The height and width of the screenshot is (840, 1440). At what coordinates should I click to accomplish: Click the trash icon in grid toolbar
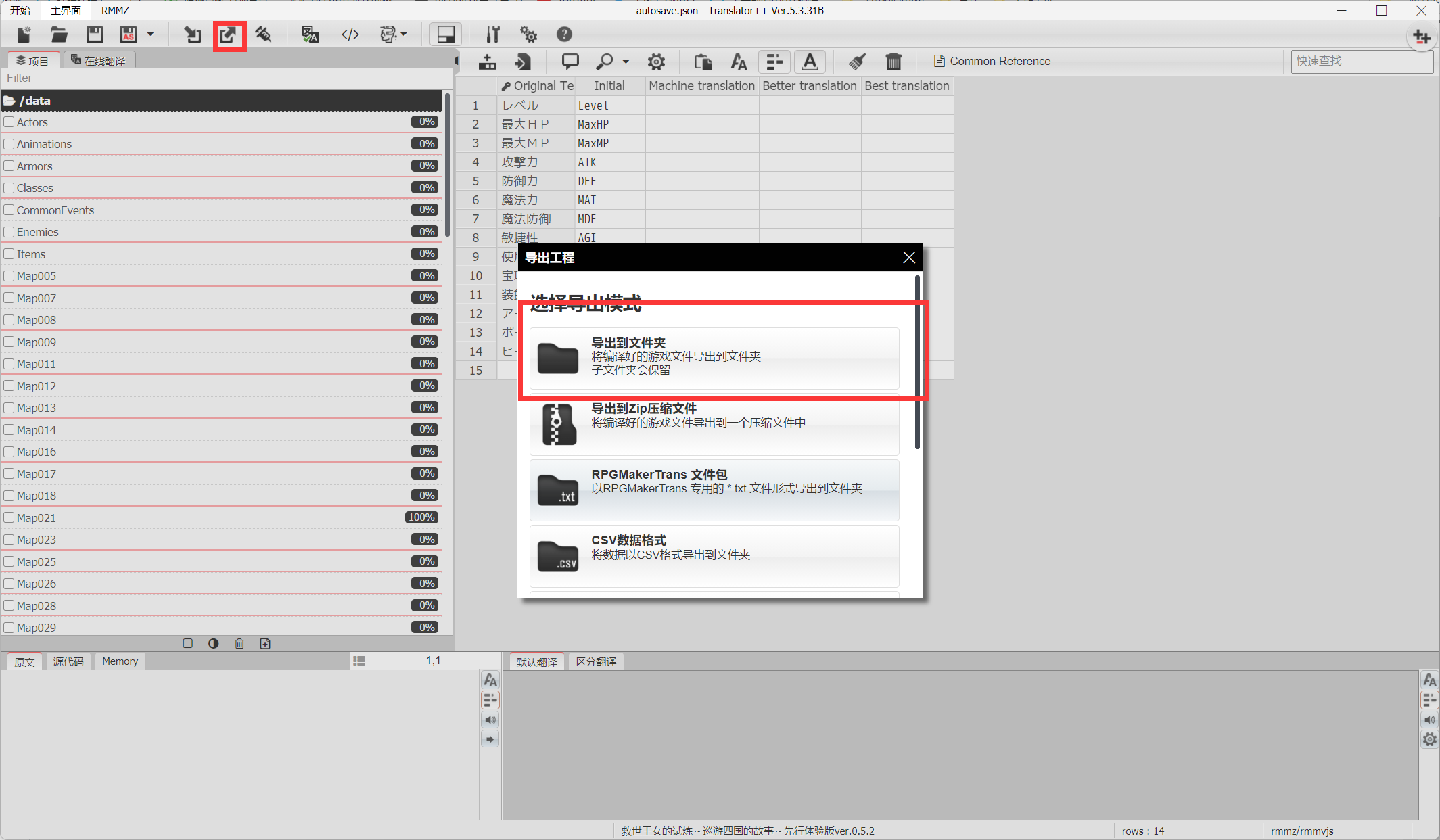pyautogui.click(x=893, y=62)
